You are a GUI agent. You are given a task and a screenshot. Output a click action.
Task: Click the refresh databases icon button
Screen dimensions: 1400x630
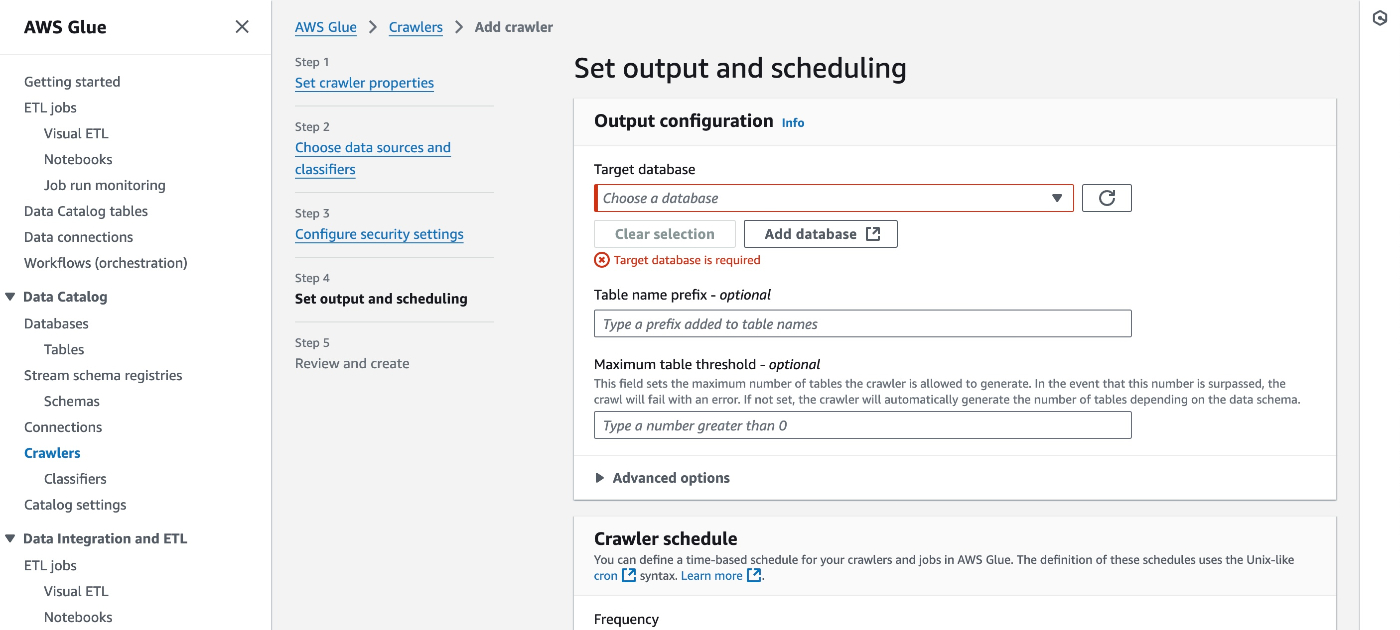pyautogui.click(x=1106, y=198)
